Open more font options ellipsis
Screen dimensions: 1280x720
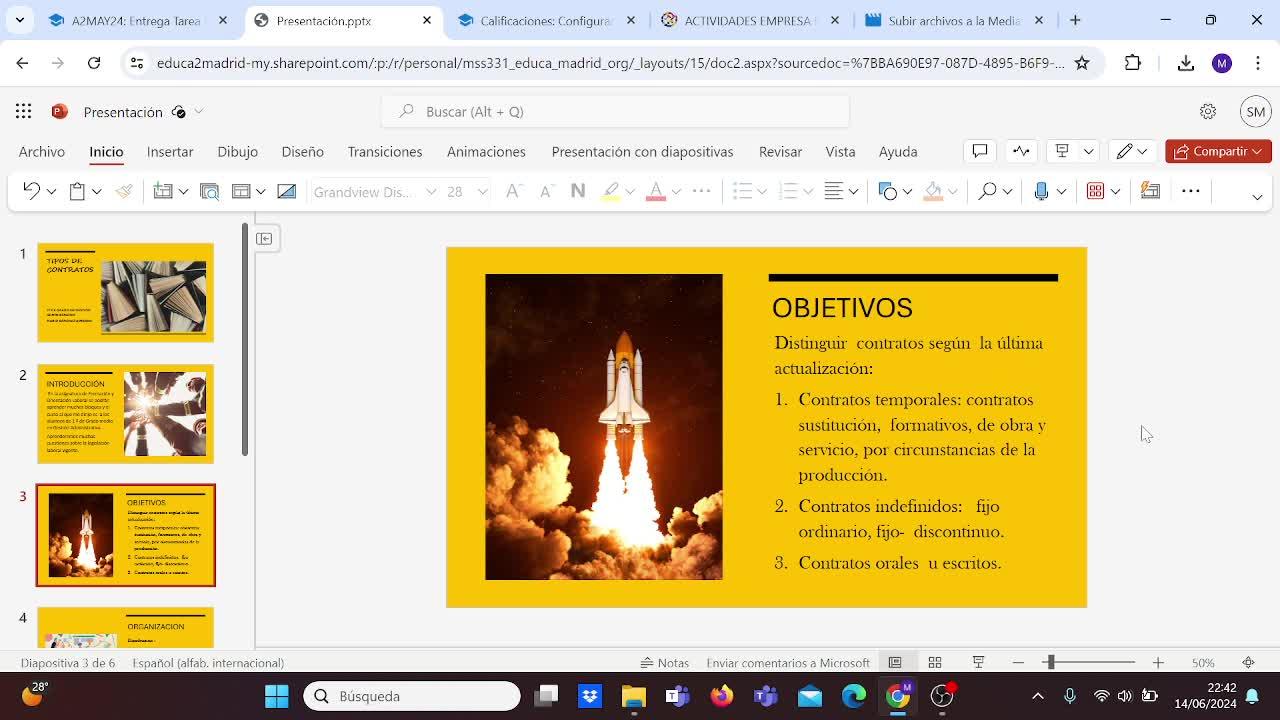(702, 191)
